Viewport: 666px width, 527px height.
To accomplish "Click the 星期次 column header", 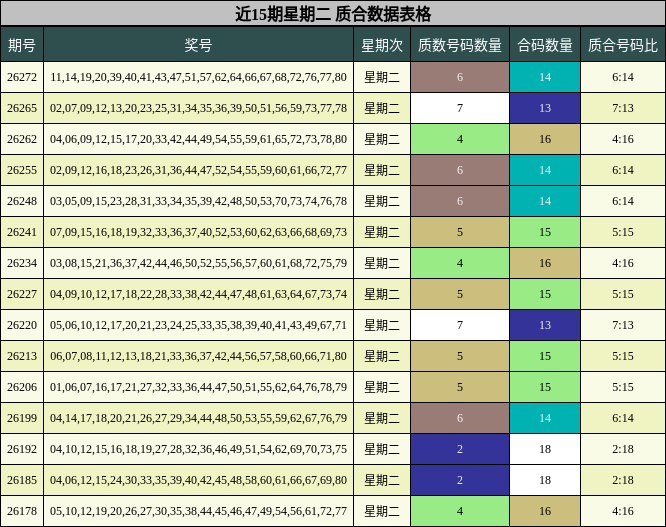I will 382,45.
